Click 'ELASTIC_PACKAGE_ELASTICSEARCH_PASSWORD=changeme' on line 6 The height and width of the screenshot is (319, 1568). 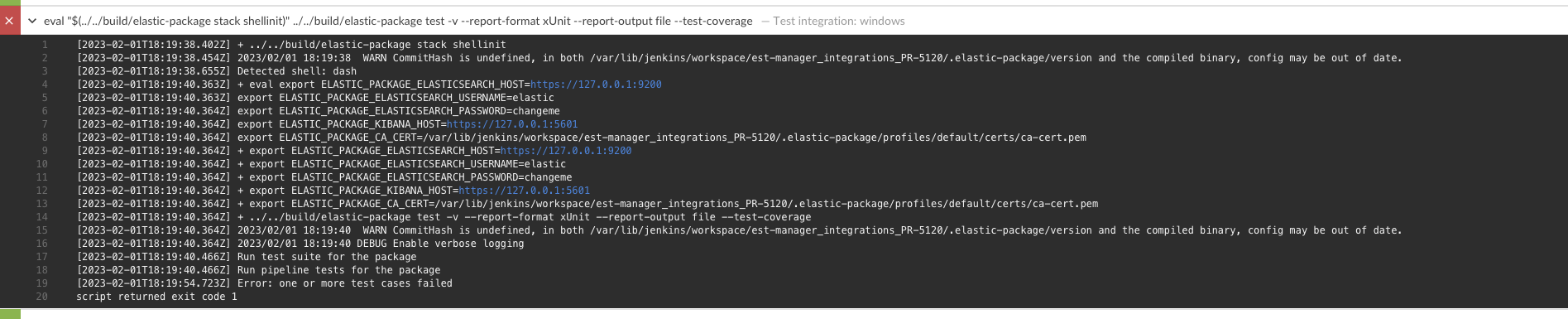[420, 111]
